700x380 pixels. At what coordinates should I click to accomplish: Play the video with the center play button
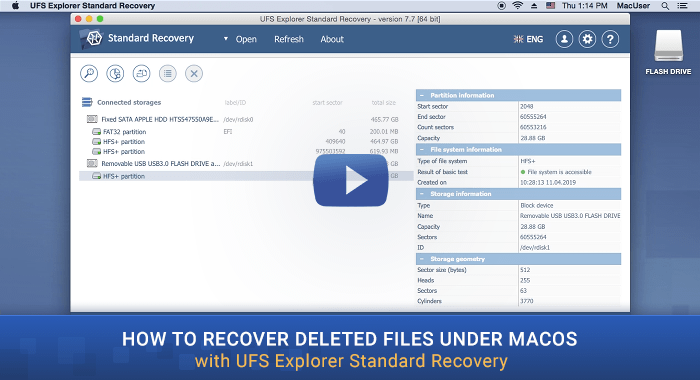pyautogui.click(x=350, y=180)
